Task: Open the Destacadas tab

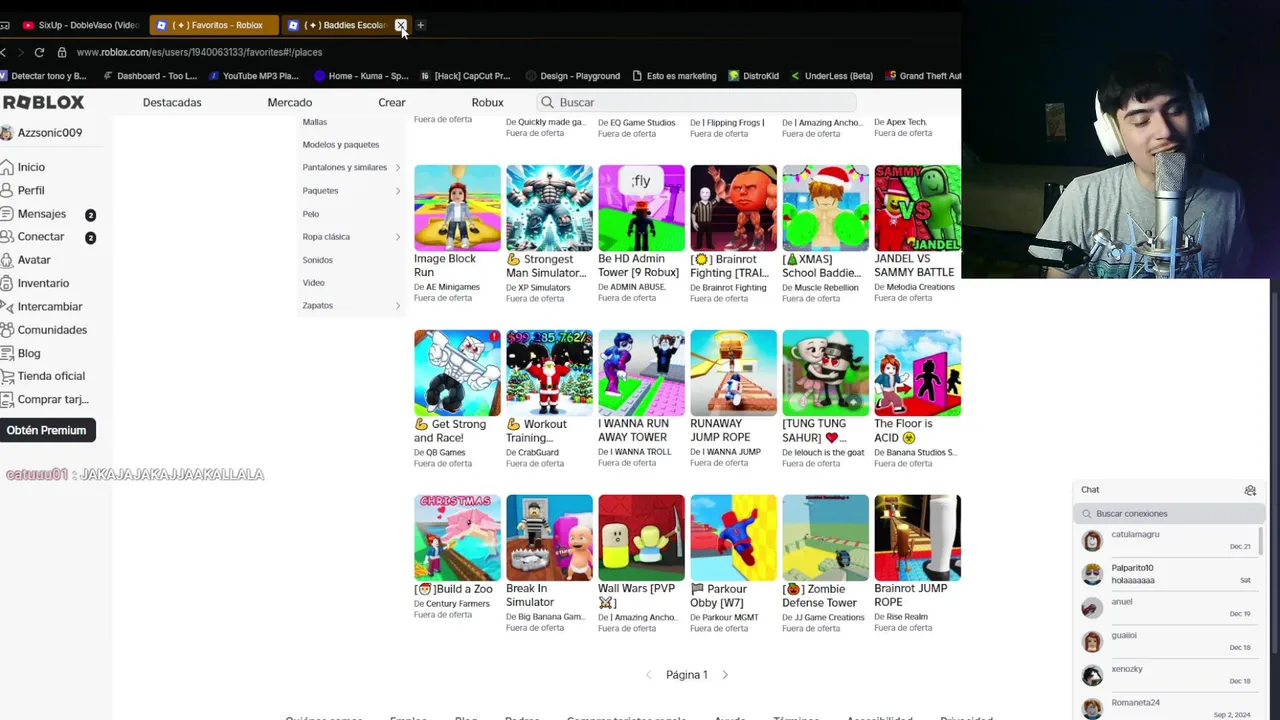Action: pyautogui.click(x=172, y=102)
